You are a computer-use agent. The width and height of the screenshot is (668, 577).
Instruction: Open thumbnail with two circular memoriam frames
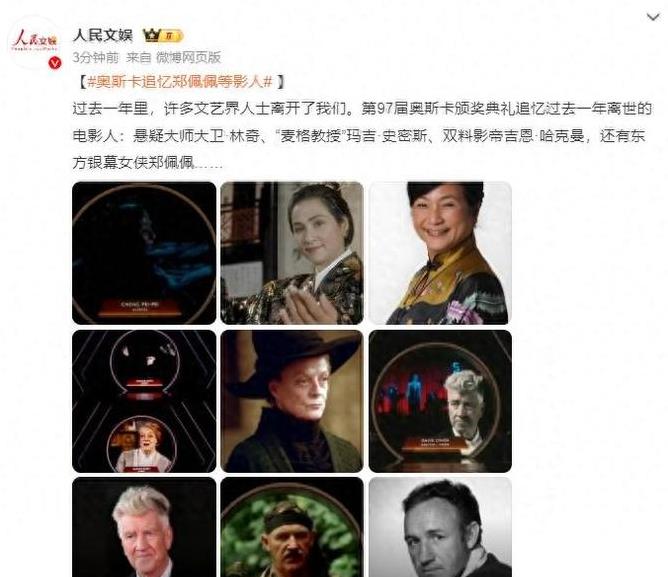click(144, 401)
